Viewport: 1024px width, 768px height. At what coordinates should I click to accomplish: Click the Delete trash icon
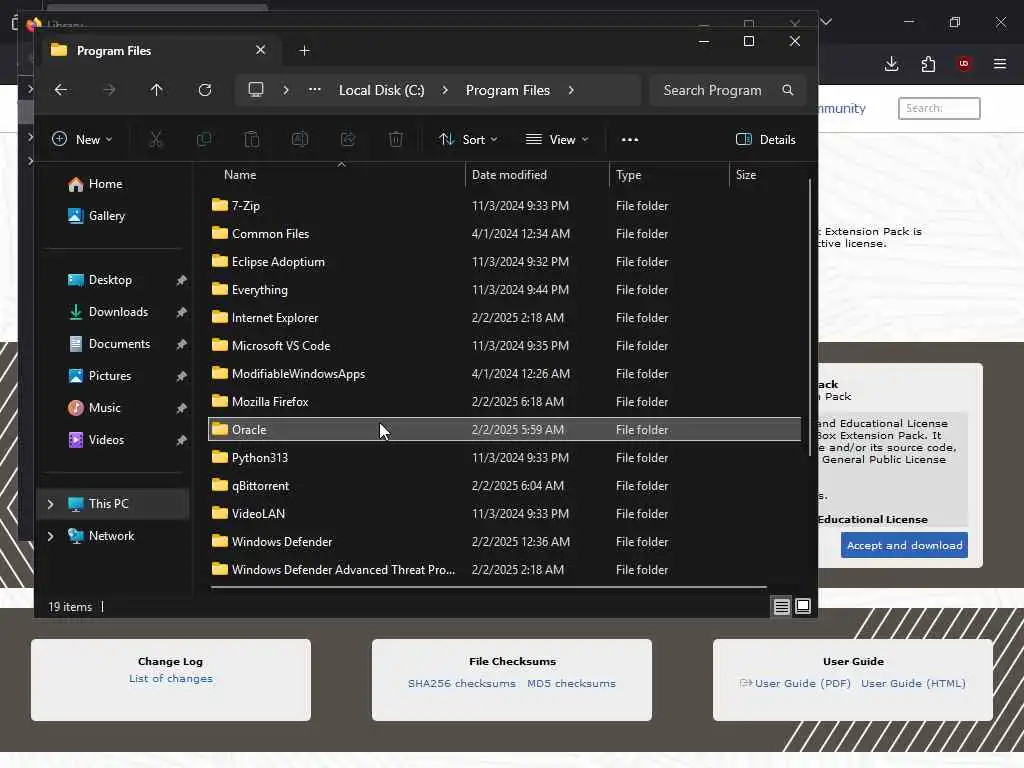(396, 139)
